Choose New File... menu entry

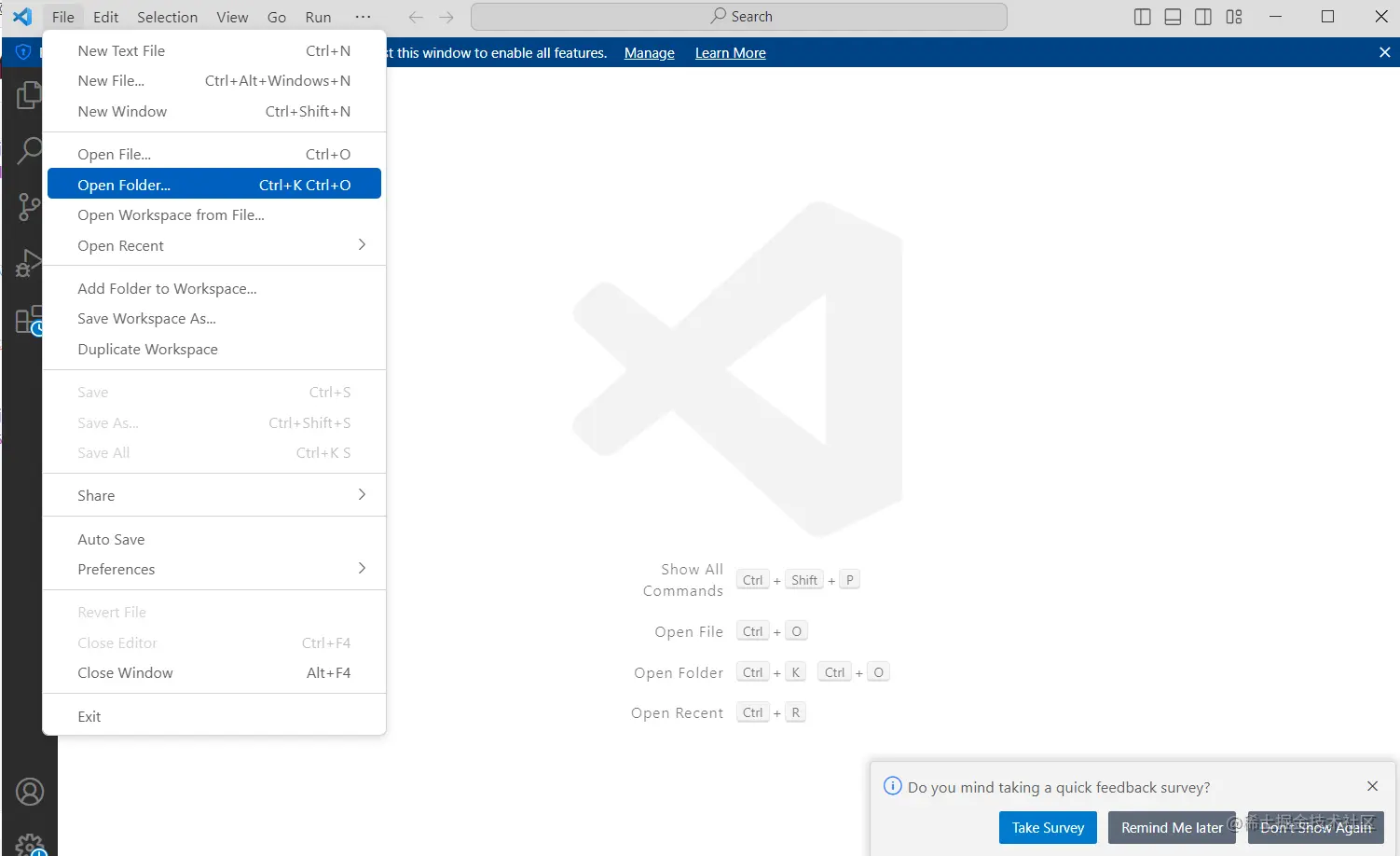click(x=214, y=80)
